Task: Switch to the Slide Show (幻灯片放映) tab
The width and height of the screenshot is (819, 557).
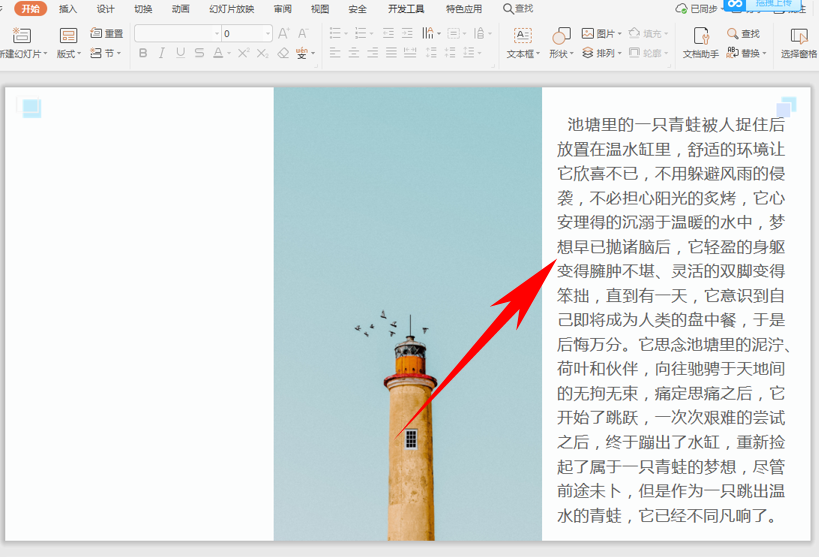Action: point(232,9)
